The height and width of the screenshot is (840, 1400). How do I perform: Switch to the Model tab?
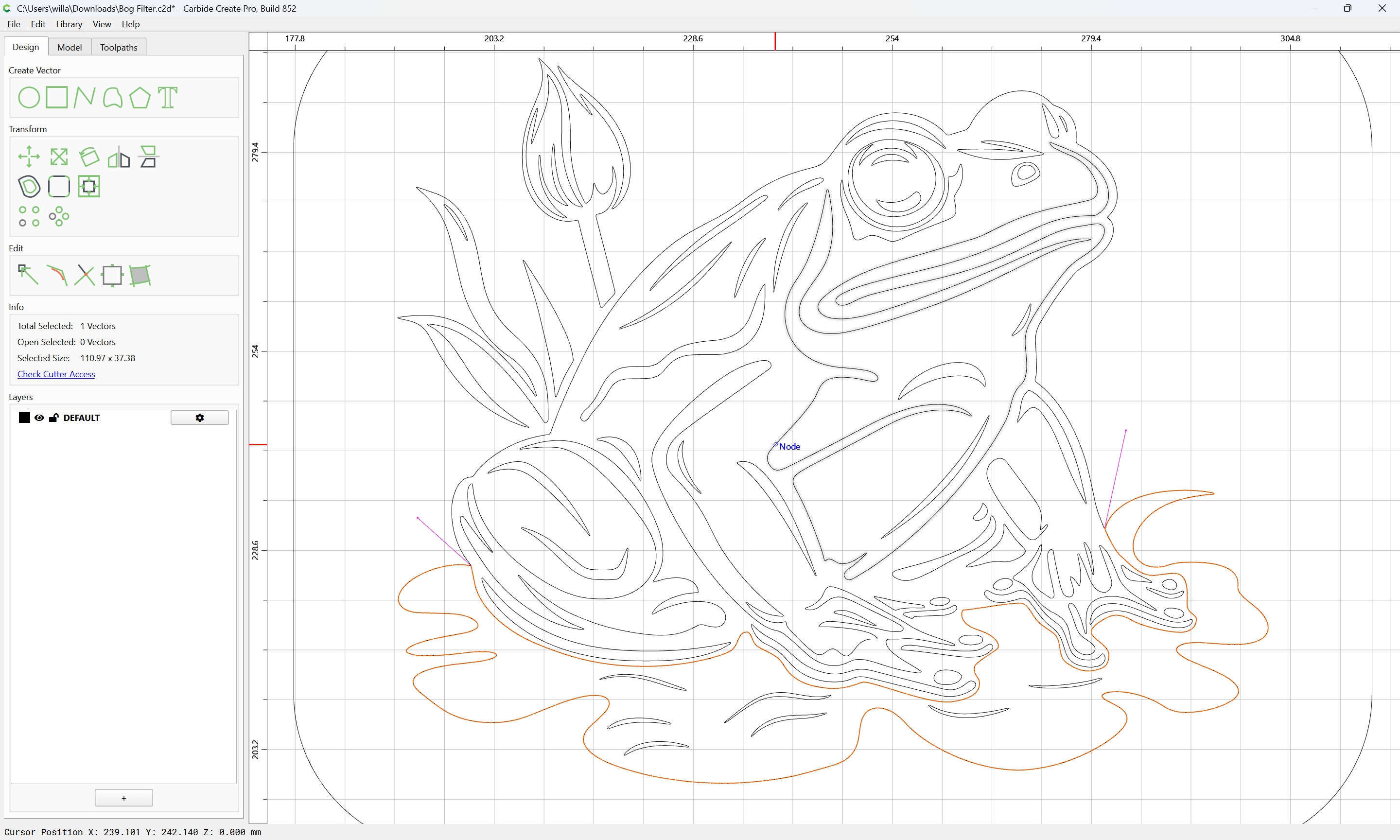pyautogui.click(x=70, y=48)
